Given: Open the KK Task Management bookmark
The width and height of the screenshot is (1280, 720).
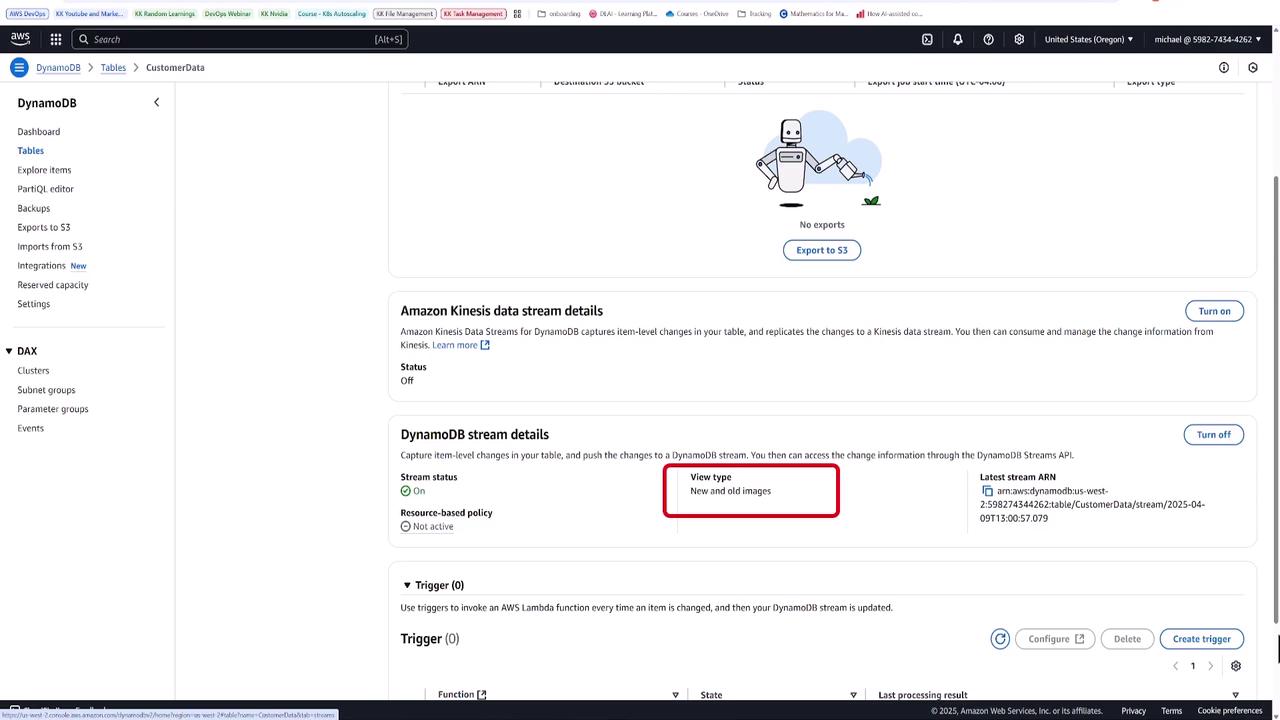Looking at the screenshot, I should pos(473,14).
